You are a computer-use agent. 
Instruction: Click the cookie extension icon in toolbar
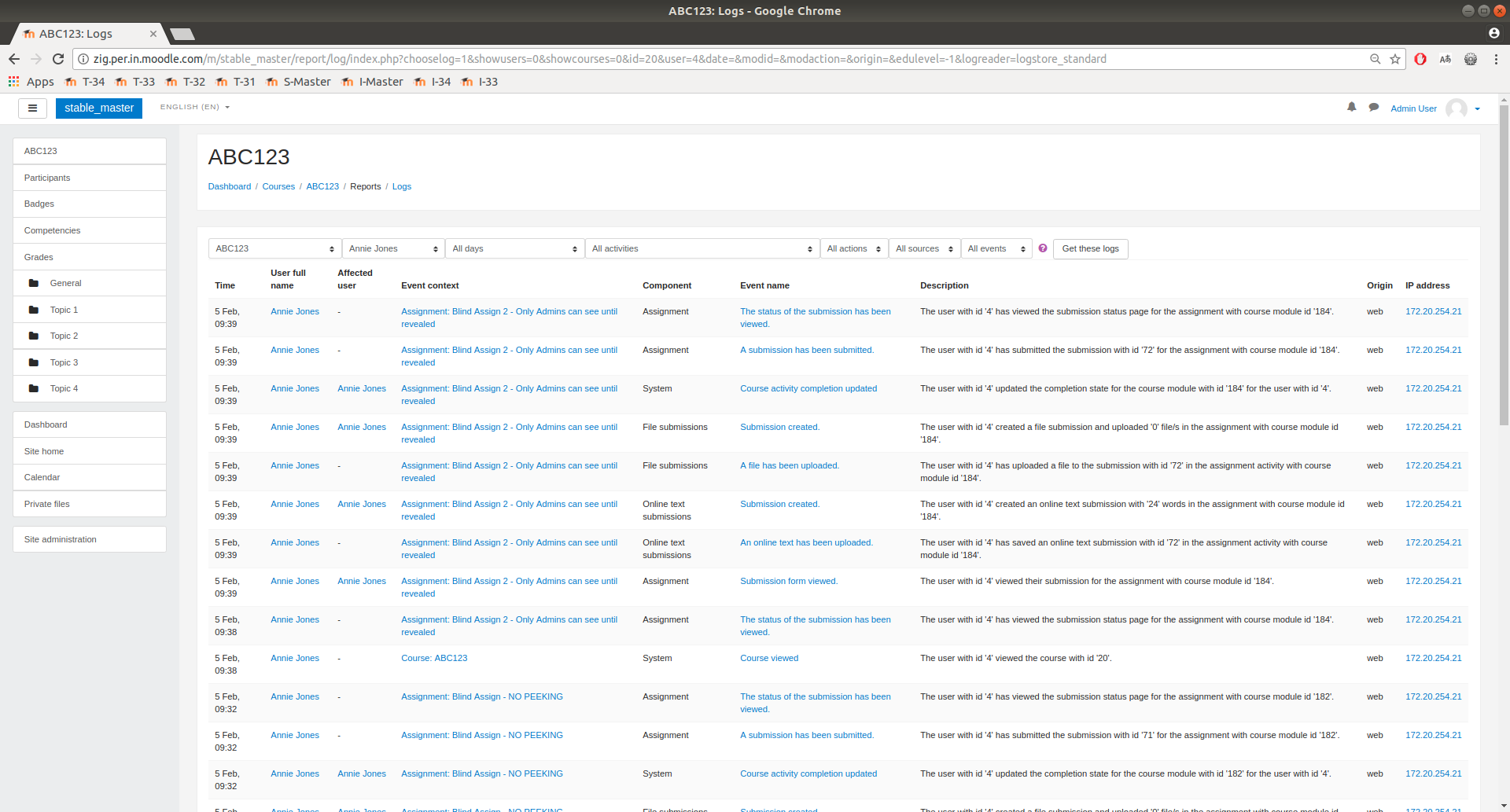coord(1471,59)
